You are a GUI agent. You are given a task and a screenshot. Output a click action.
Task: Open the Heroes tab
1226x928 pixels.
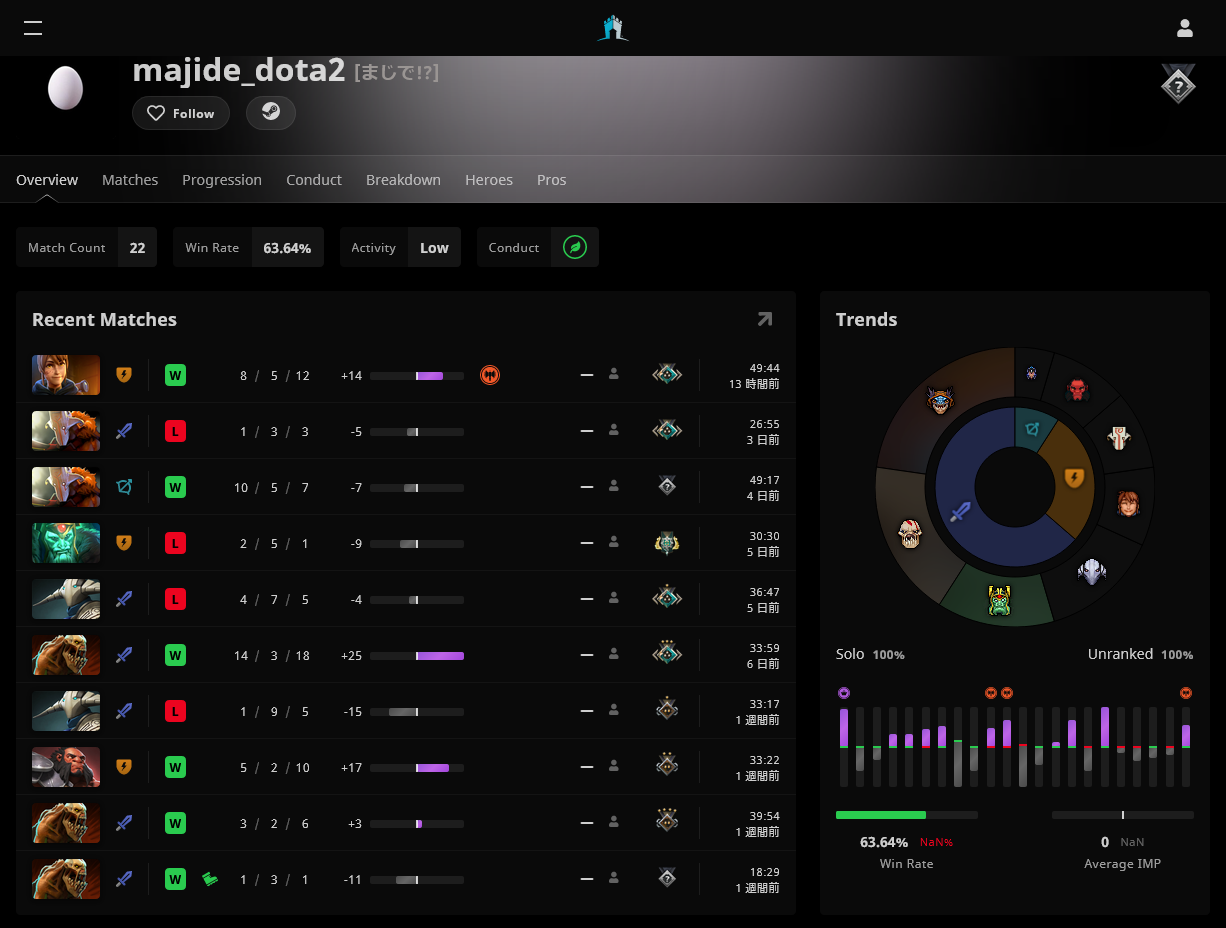[489, 180]
